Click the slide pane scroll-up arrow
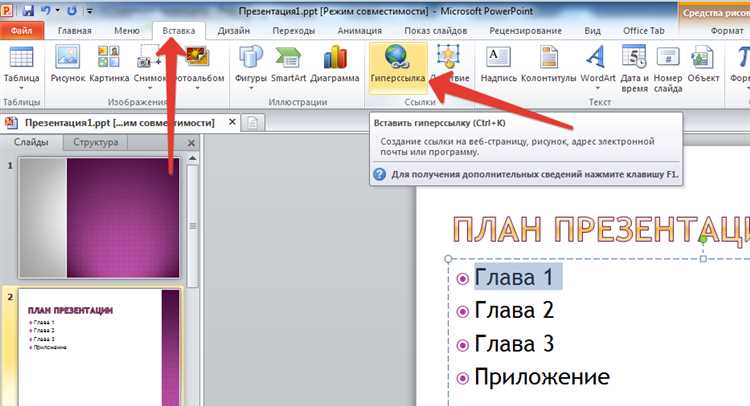Screen dimensions: 750x406 [193, 158]
